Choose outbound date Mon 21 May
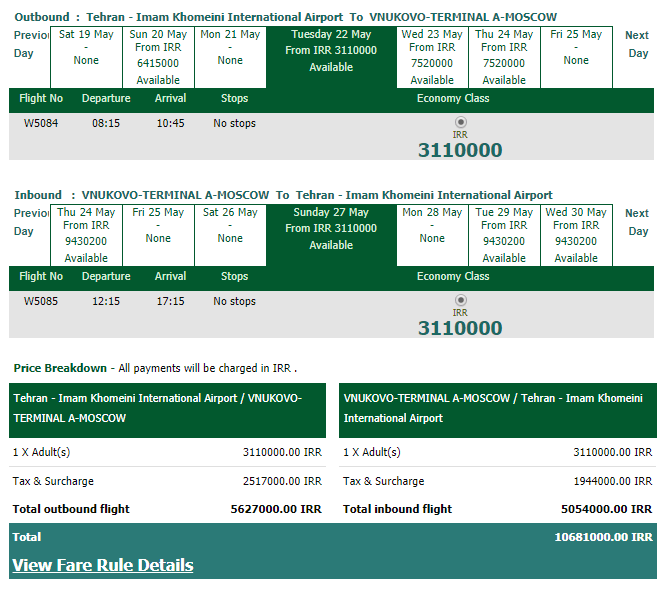 tap(230, 57)
